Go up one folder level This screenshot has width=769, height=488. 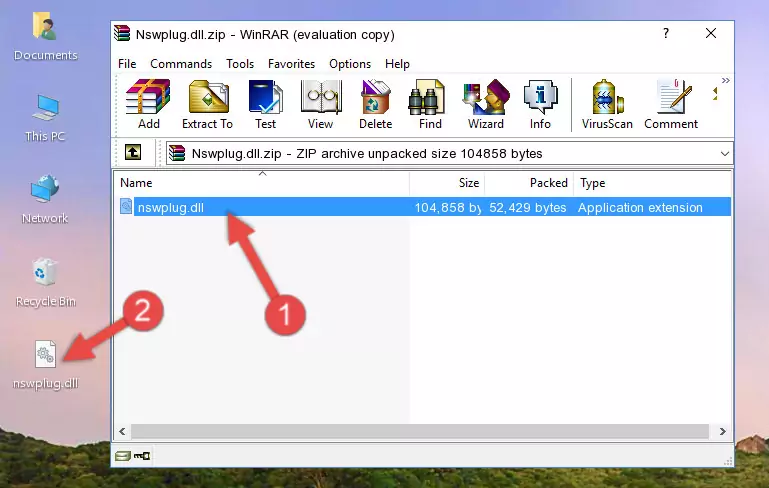[x=133, y=153]
